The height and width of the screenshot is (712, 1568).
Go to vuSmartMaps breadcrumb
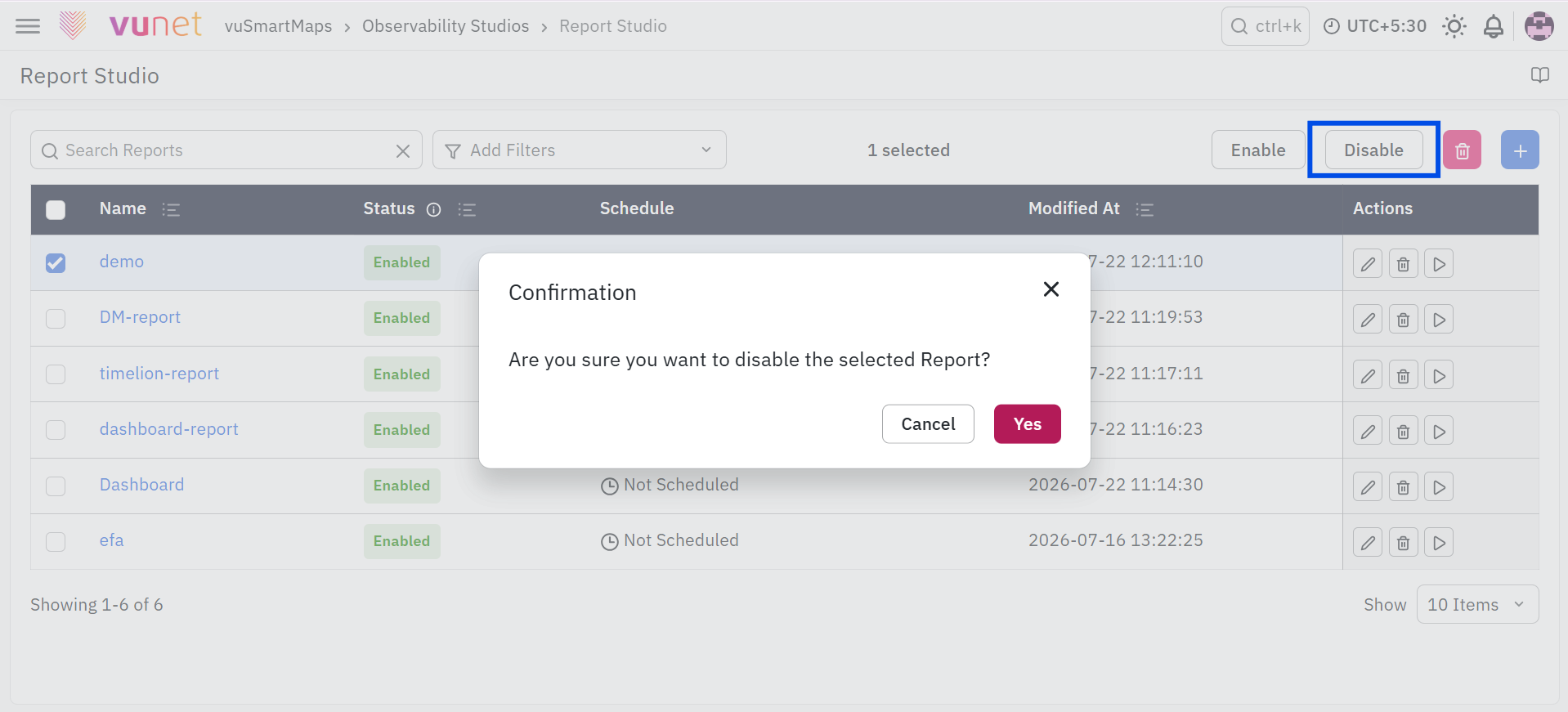(278, 26)
